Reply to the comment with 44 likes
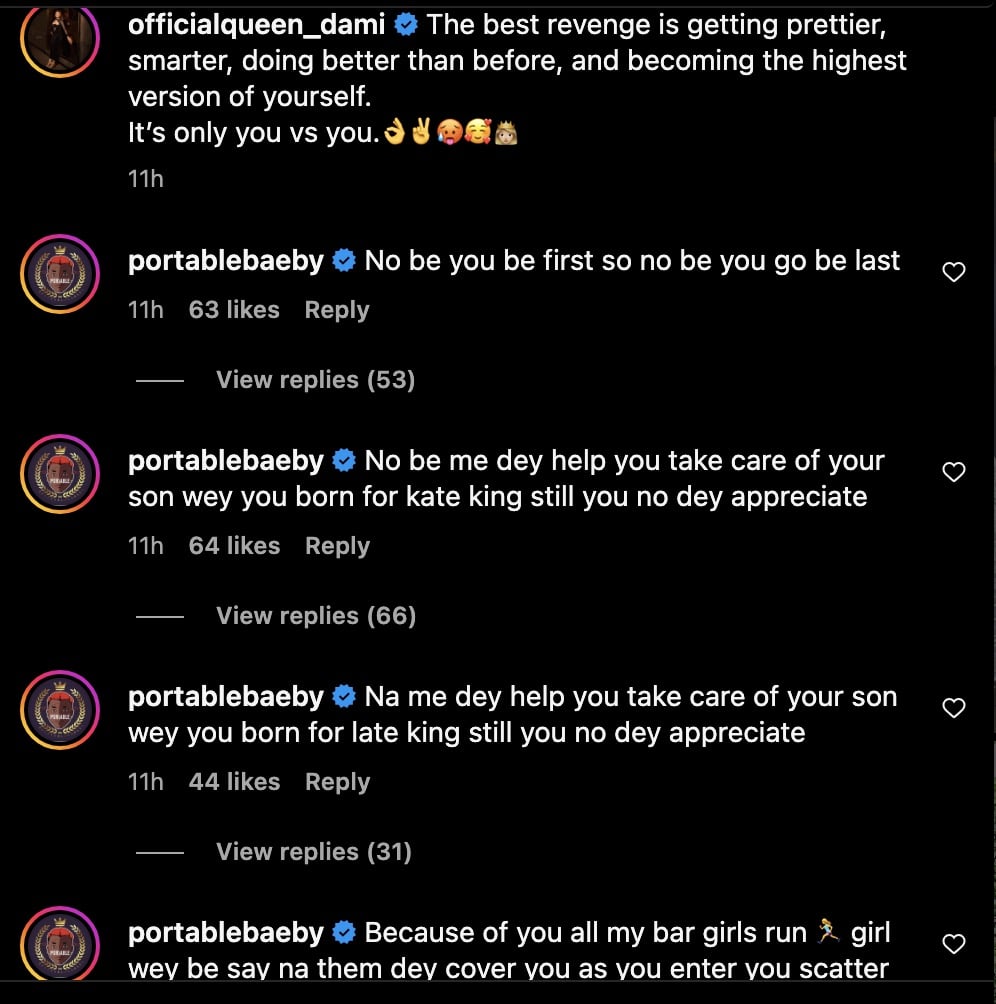996x1004 pixels. (x=337, y=782)
